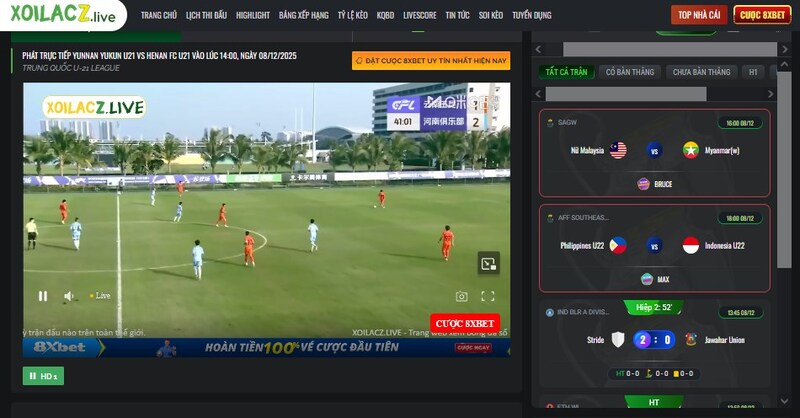
Task: Mute the video player volume
Action: [69, 296]
